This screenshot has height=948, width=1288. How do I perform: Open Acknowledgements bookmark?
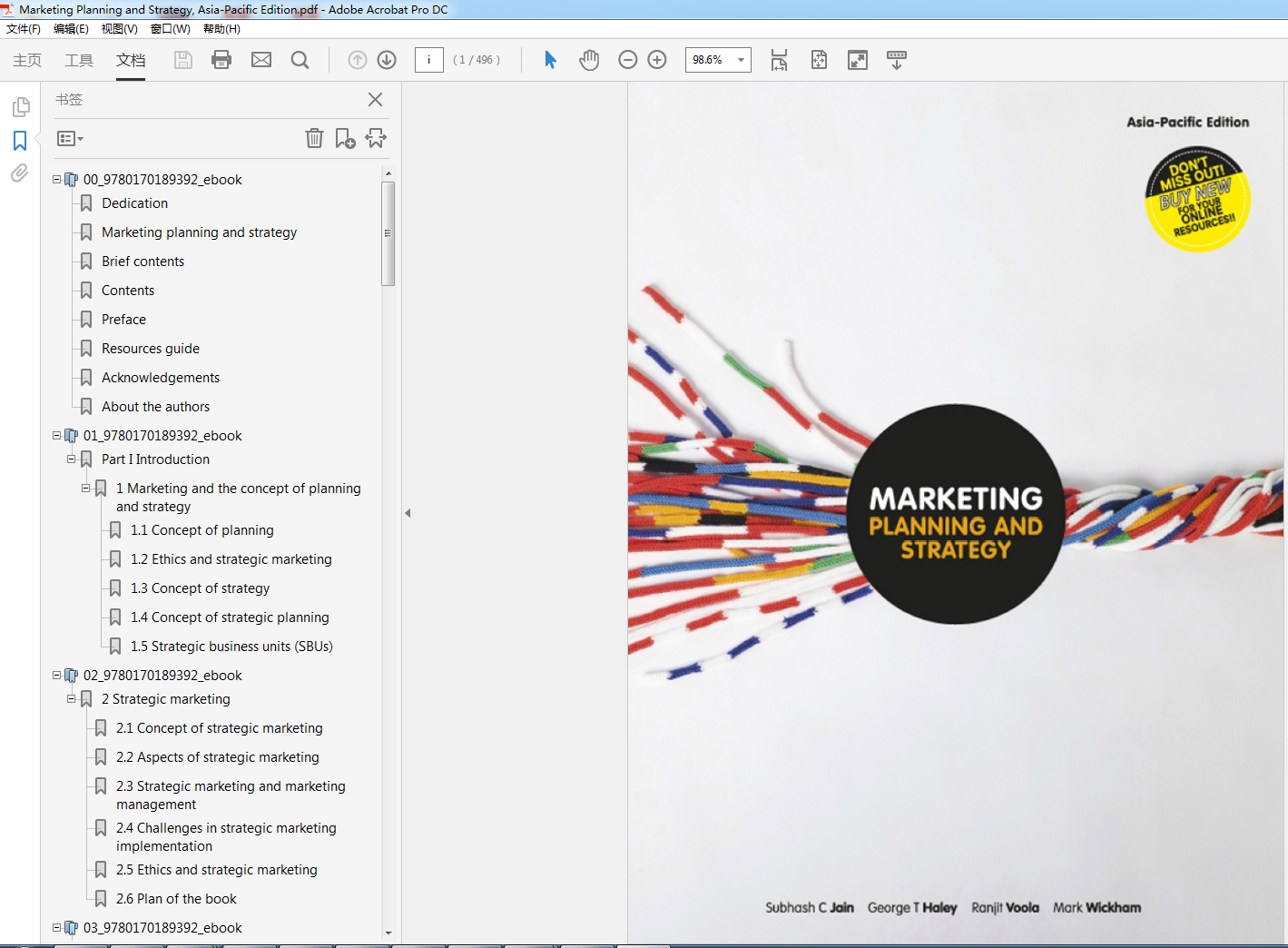tap(161, 378)
